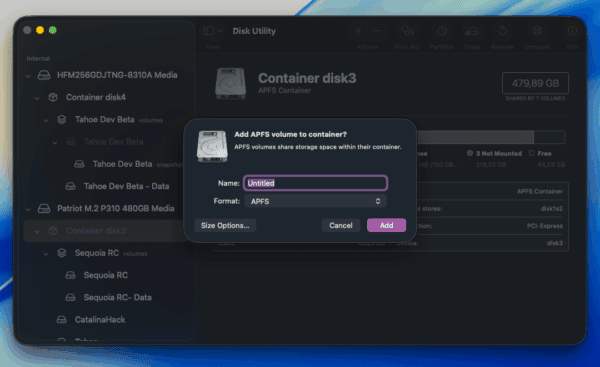
Task: Click the Add Volume plus icon
Action: pos(358,31)
